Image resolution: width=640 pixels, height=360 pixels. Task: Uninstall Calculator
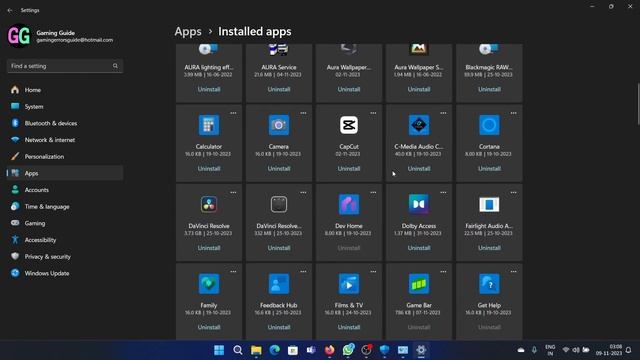[209, 169]
